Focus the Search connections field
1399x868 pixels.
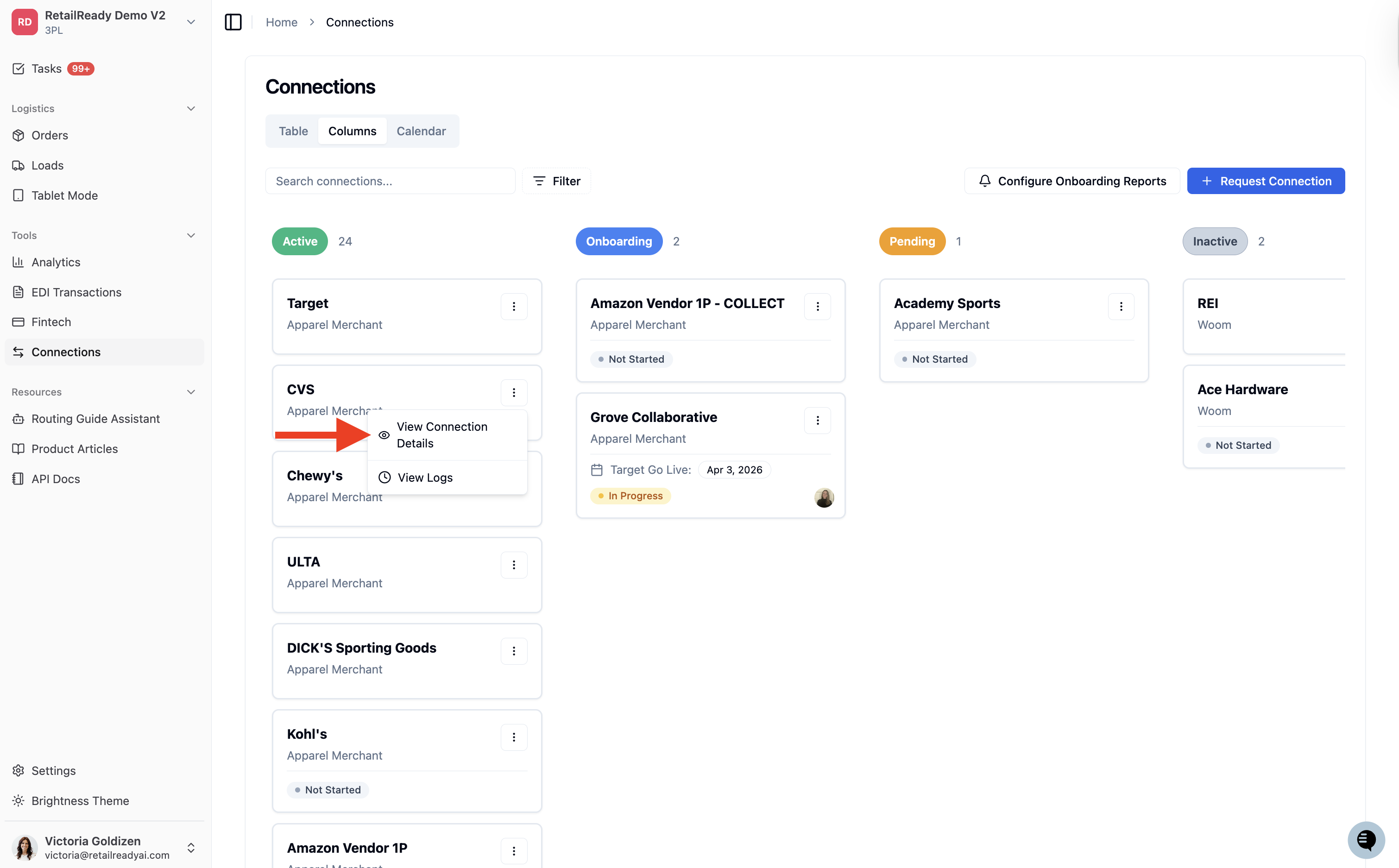390,181
